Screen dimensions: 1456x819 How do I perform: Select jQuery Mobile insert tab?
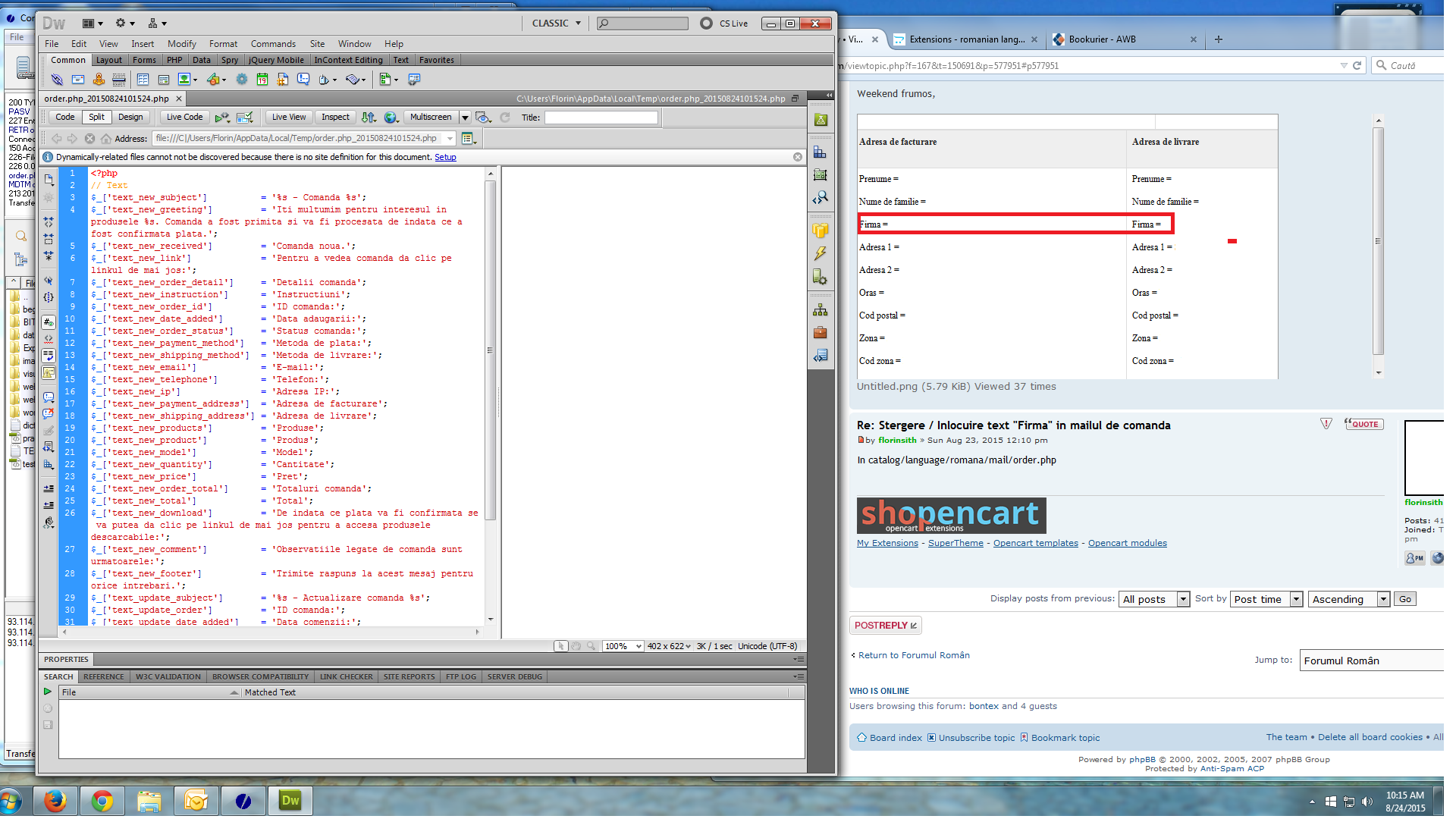(276, 60)
